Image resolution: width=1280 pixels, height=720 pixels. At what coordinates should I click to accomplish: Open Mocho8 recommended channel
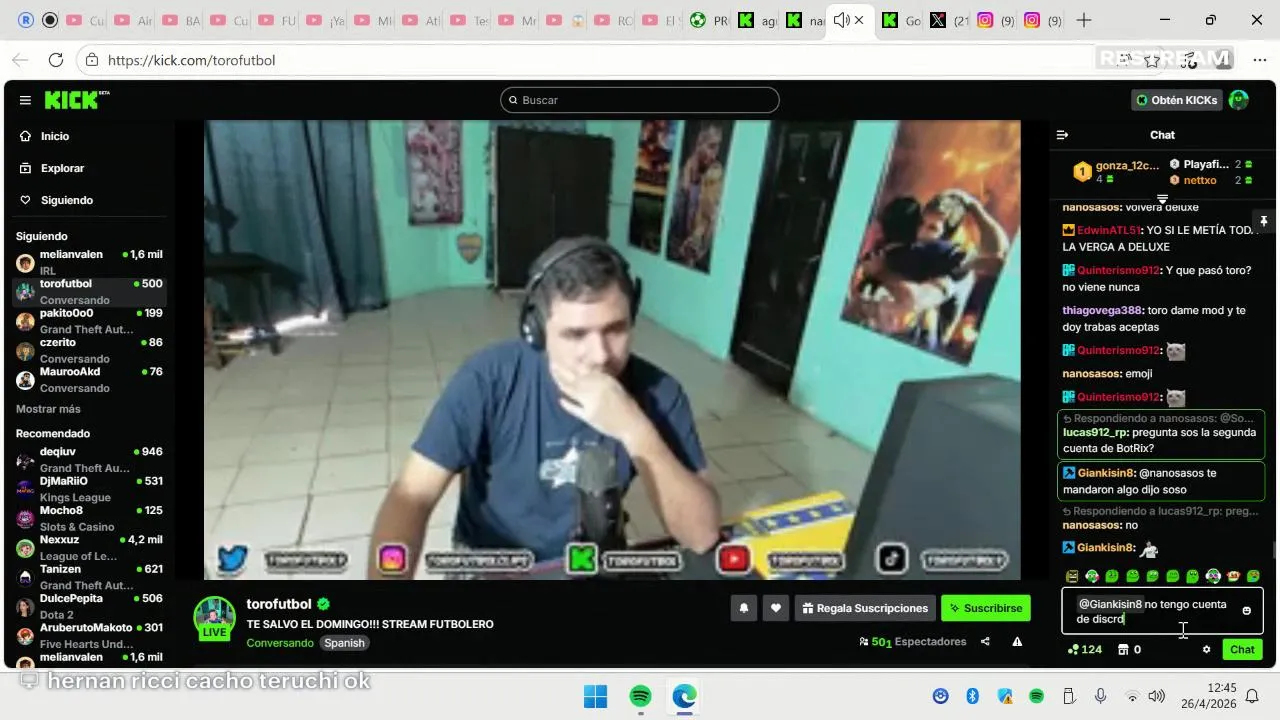[x=89, y=518]
